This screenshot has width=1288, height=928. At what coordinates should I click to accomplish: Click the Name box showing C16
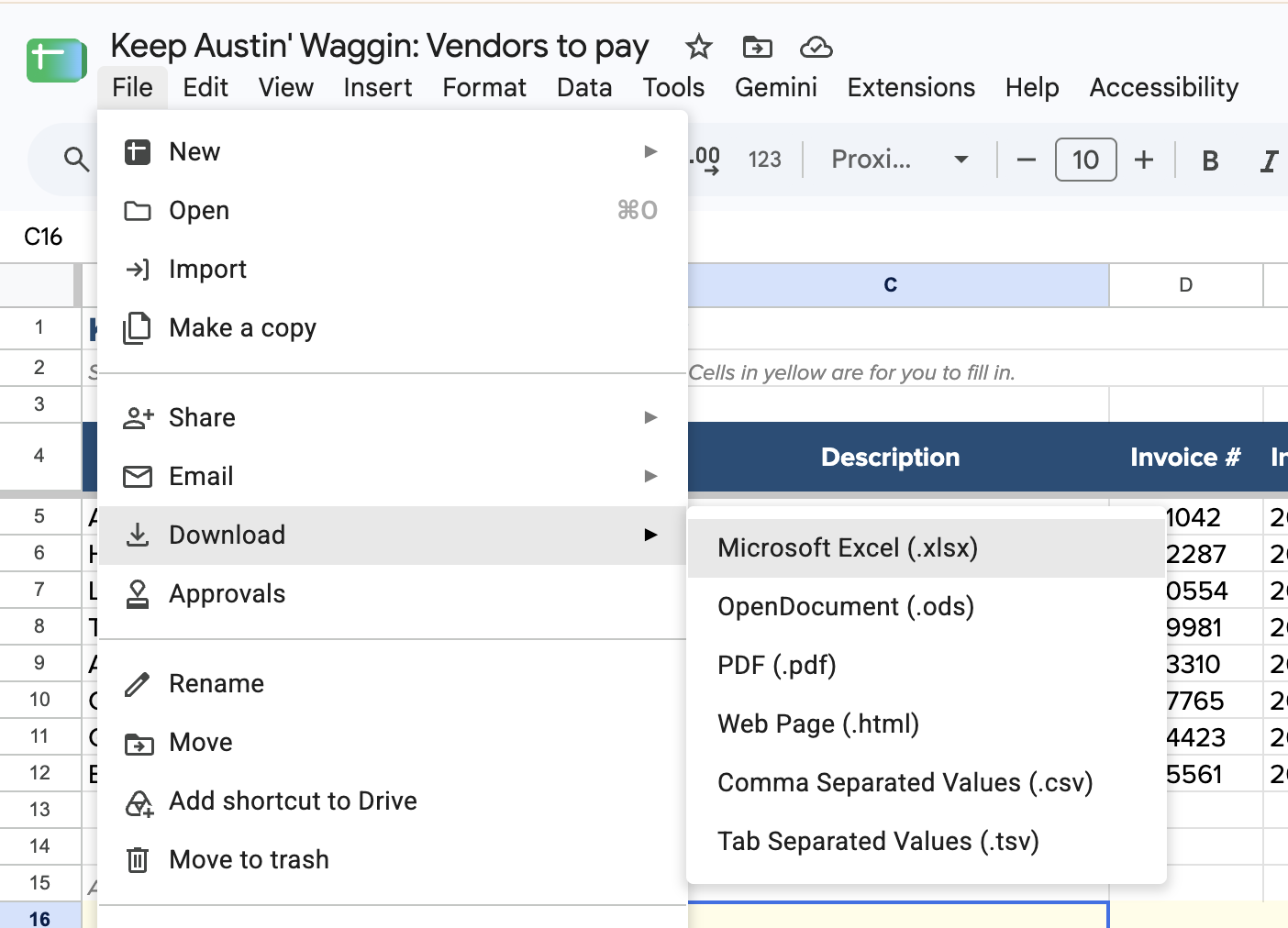click(43, 237)
